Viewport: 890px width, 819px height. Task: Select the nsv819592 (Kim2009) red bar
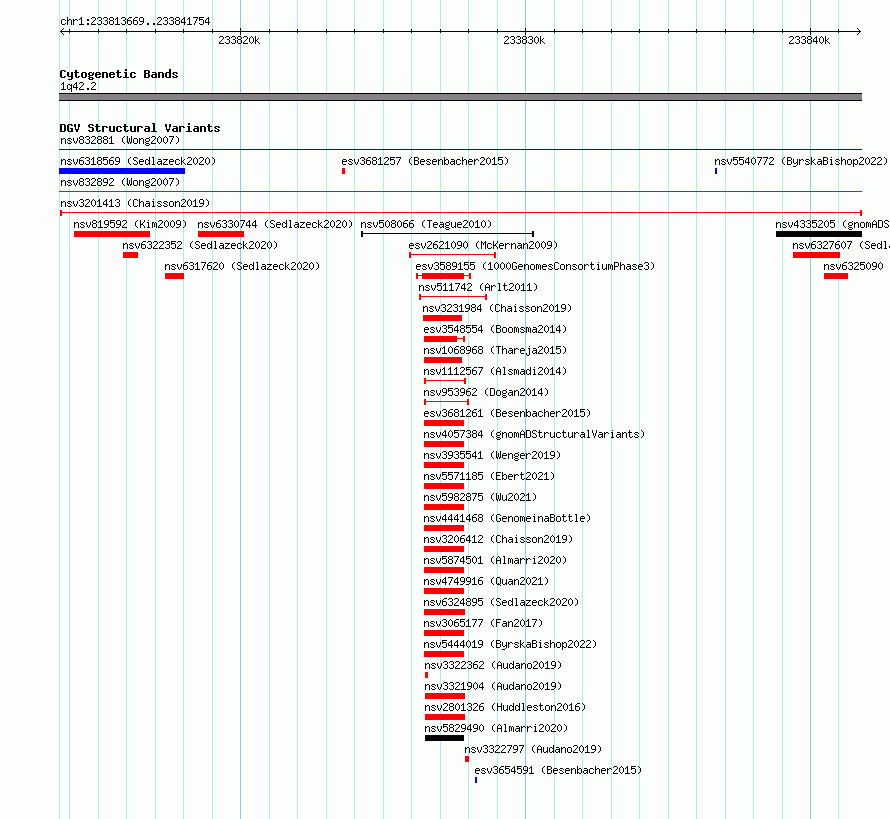tap(112, 234)
